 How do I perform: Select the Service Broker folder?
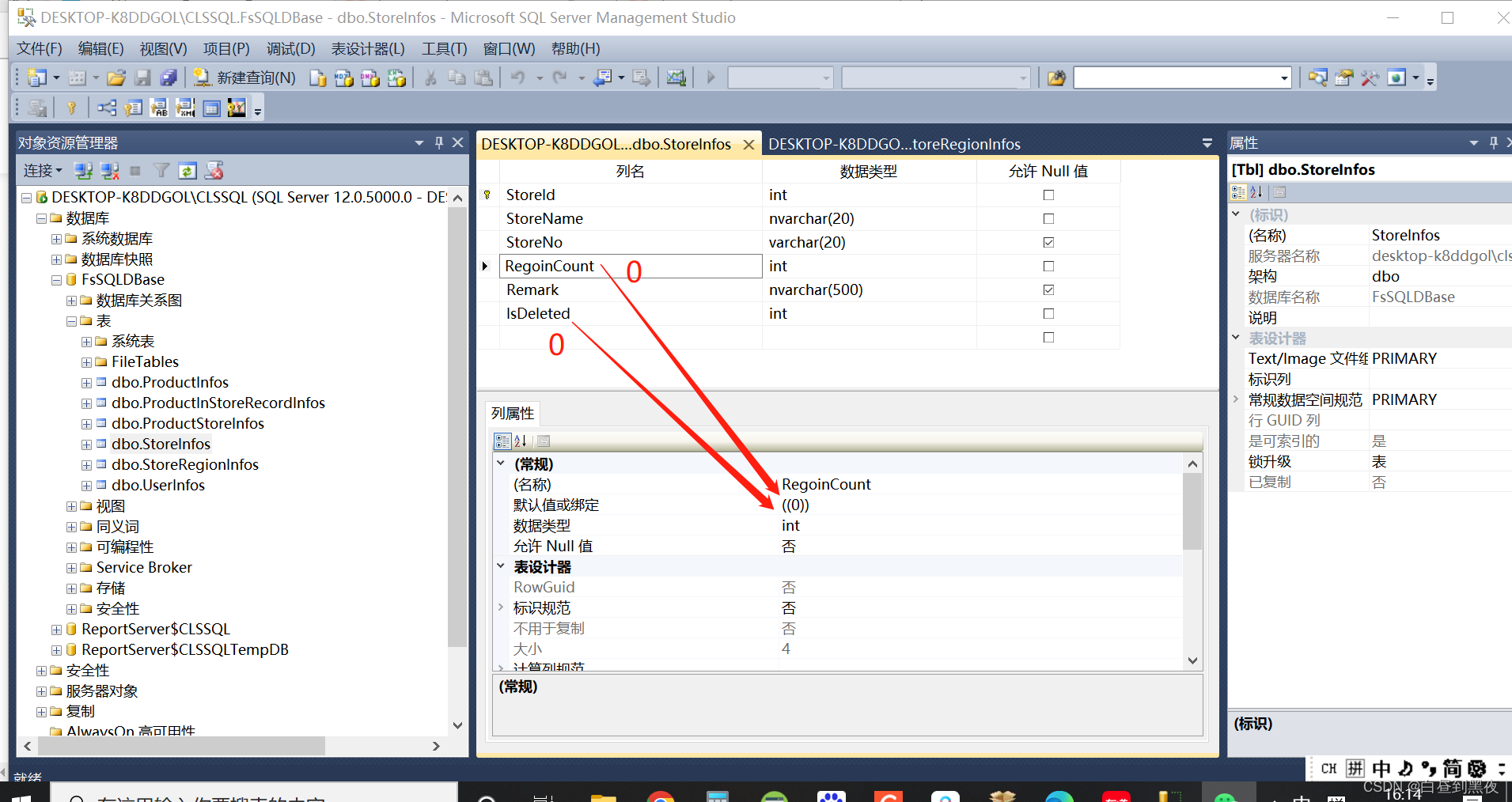coord(144,568)
